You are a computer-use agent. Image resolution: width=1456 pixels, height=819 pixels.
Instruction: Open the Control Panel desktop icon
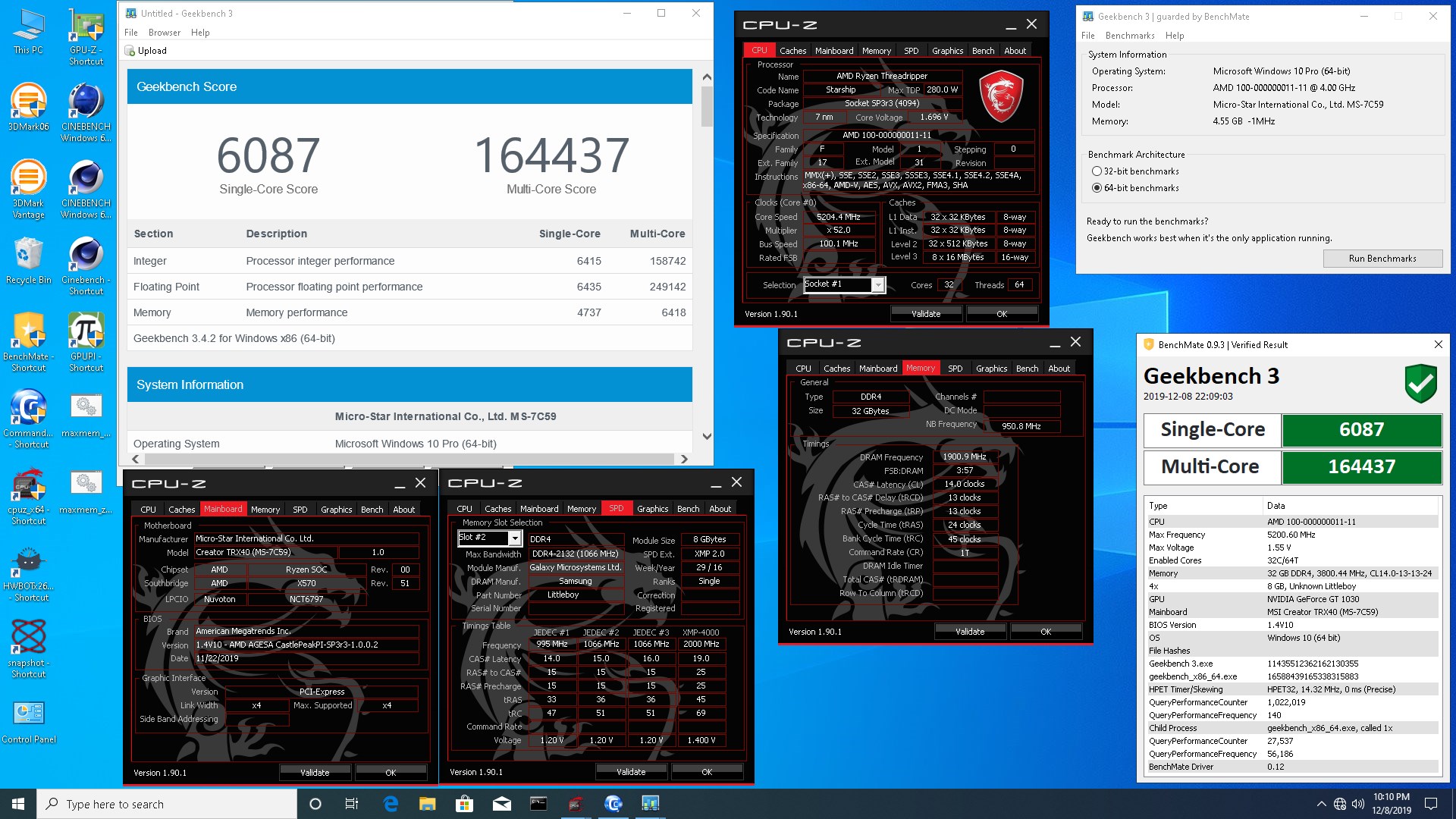pyautogui.click(x=28, y=720)
